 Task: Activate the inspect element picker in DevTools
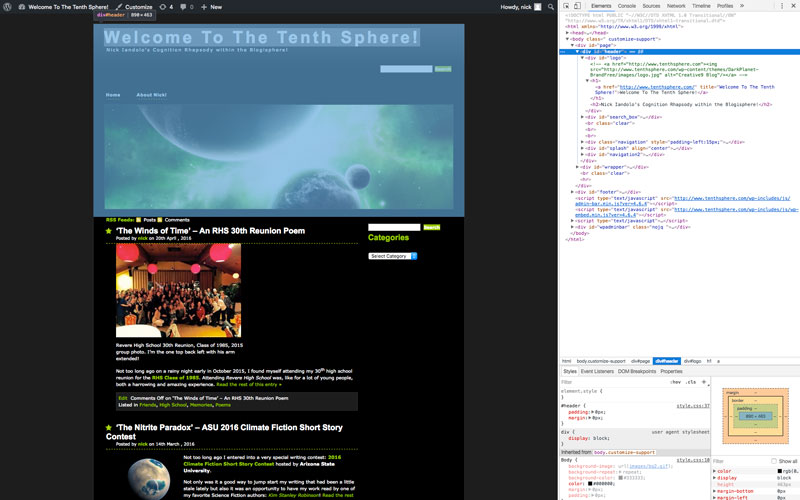click(566, 5)
